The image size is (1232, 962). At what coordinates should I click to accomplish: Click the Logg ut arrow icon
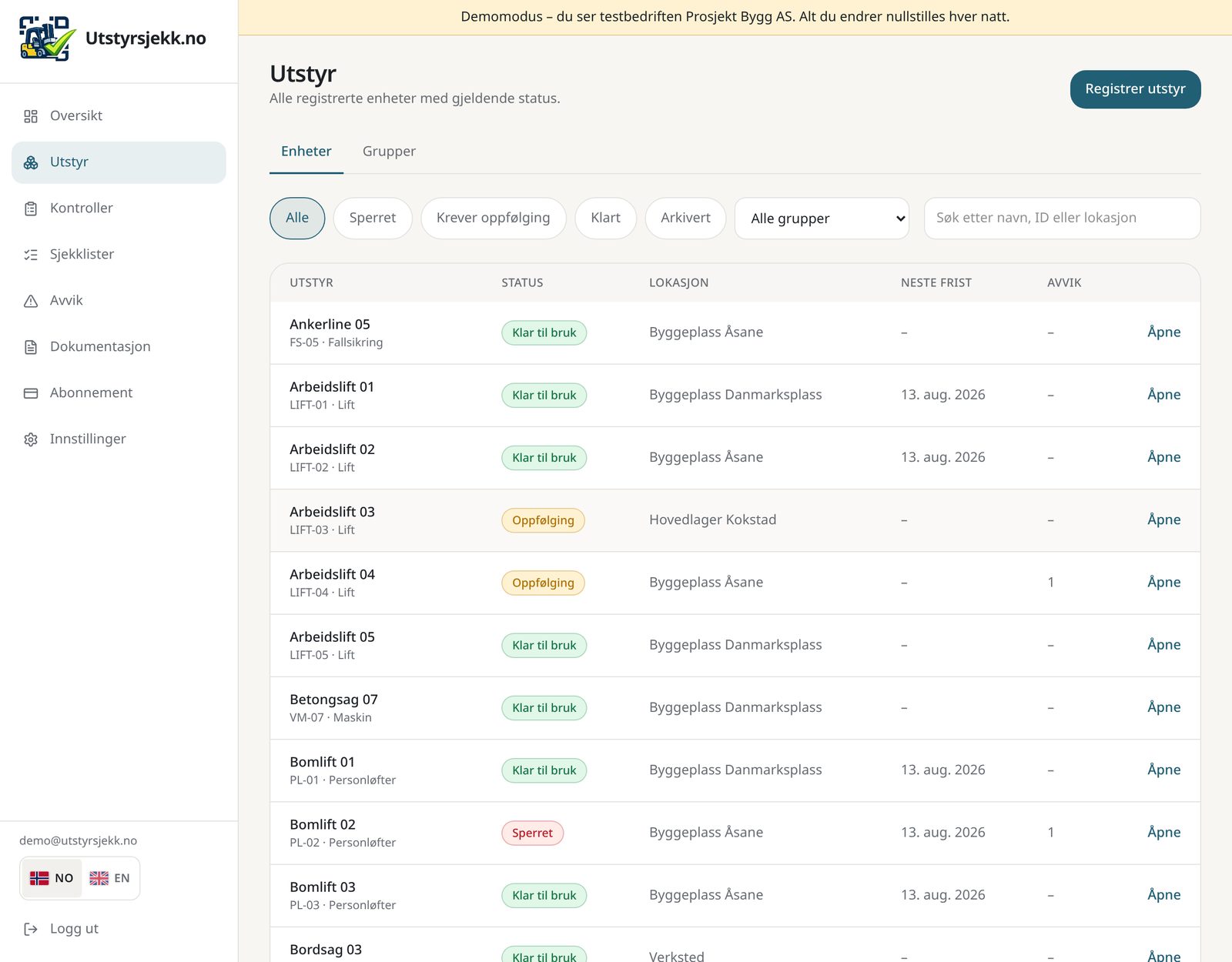(31, 929)
